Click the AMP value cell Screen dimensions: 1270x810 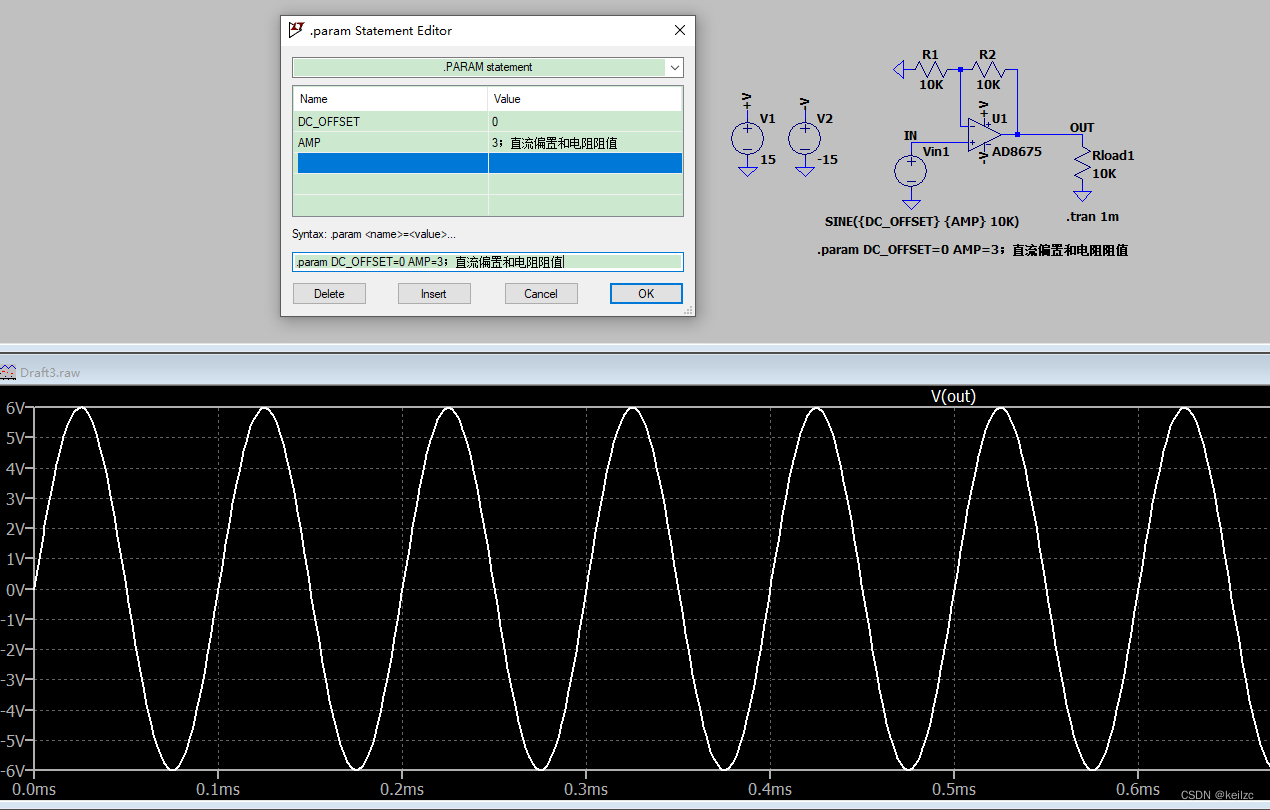pos(585,142)
